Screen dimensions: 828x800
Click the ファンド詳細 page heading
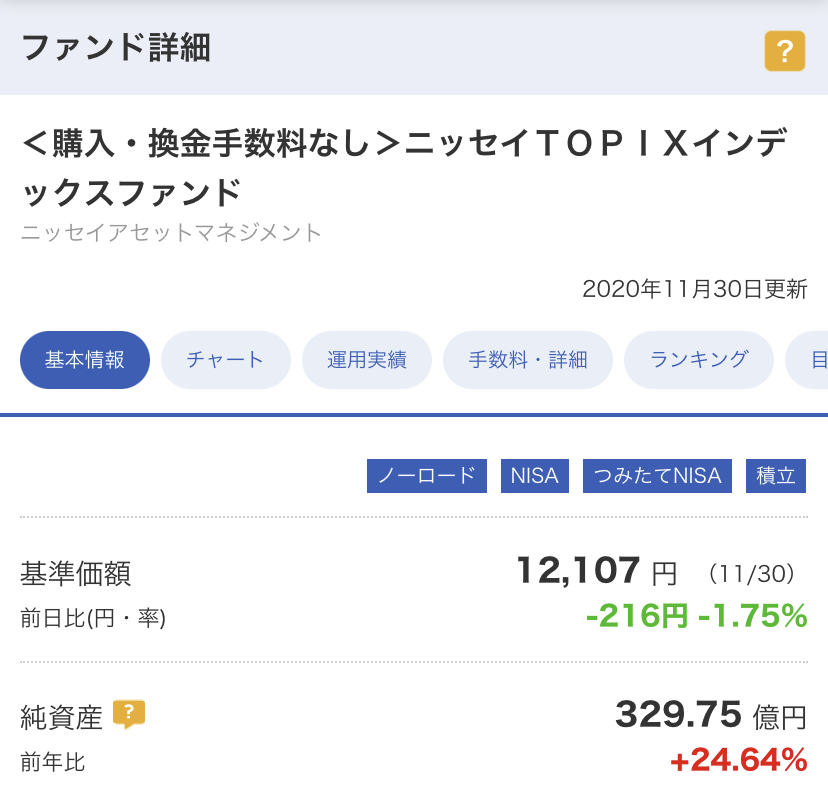116,48
